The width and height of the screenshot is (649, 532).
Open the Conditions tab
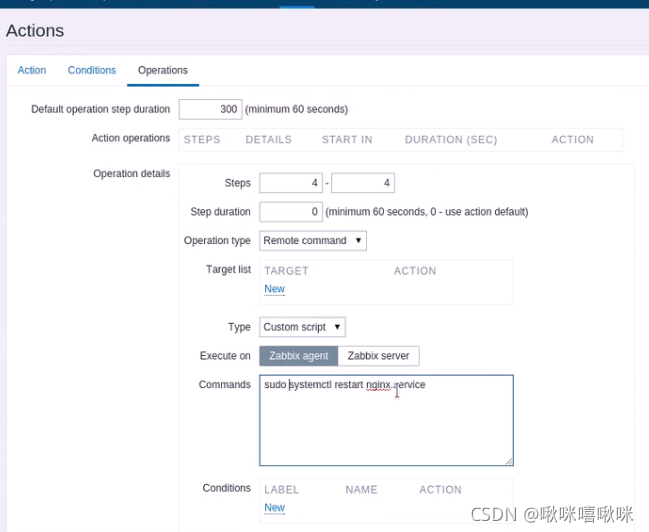coord(92,70)
